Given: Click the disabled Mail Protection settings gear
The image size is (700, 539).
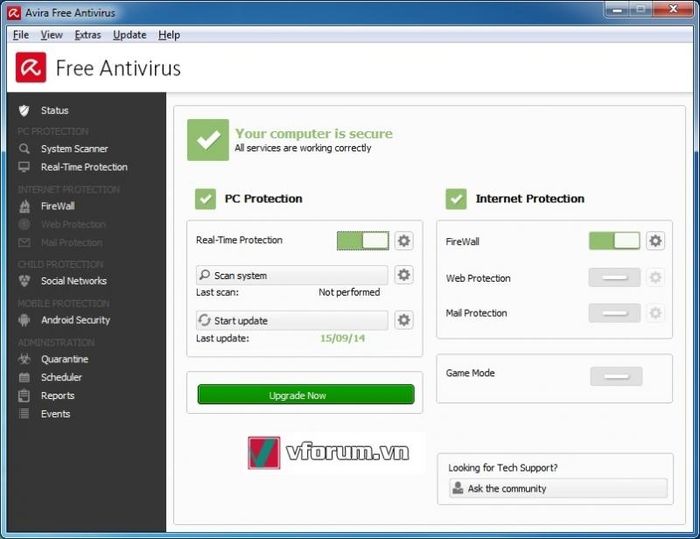Looking at the screenshot, I should (655, 313).
